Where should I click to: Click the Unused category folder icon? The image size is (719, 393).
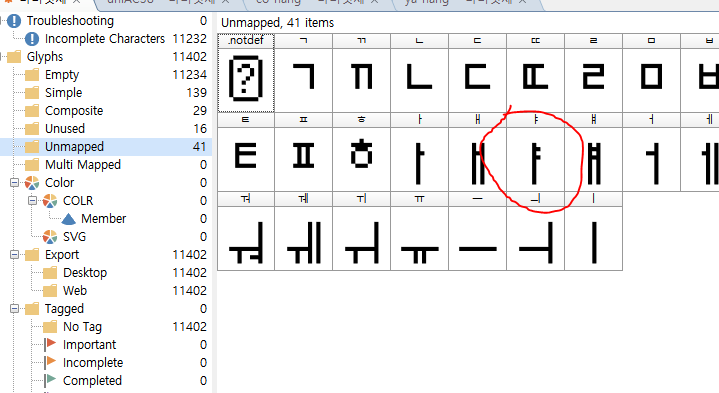(x=32, y=128)
